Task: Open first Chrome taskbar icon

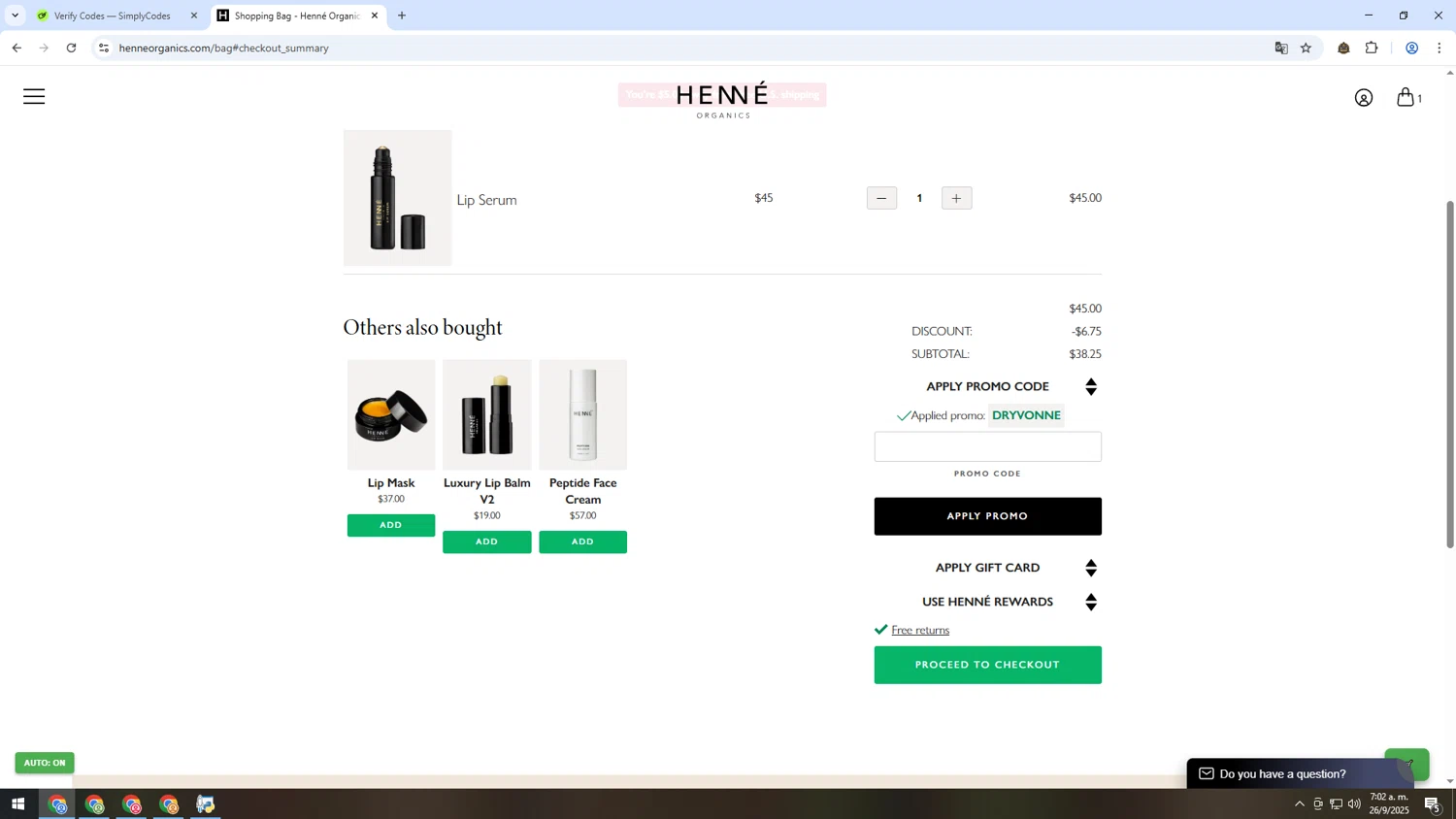Action: 57,804
